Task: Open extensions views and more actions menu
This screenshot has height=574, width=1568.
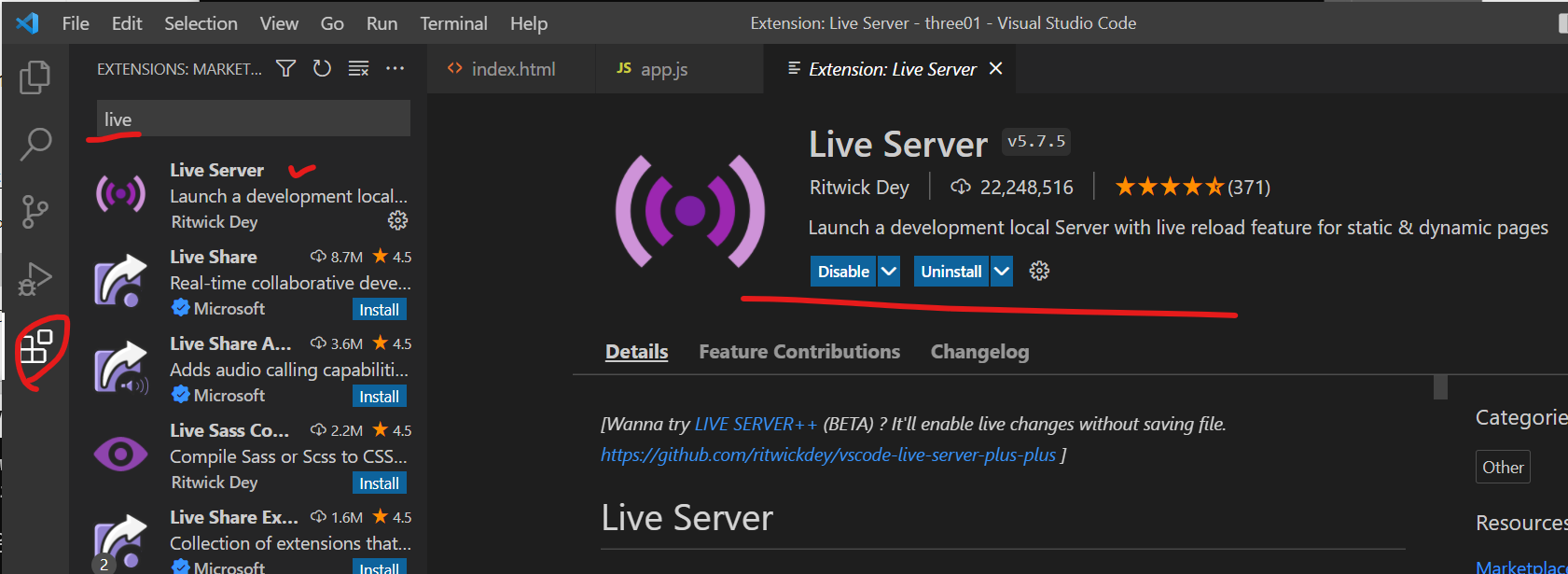Action: [395, 68]
